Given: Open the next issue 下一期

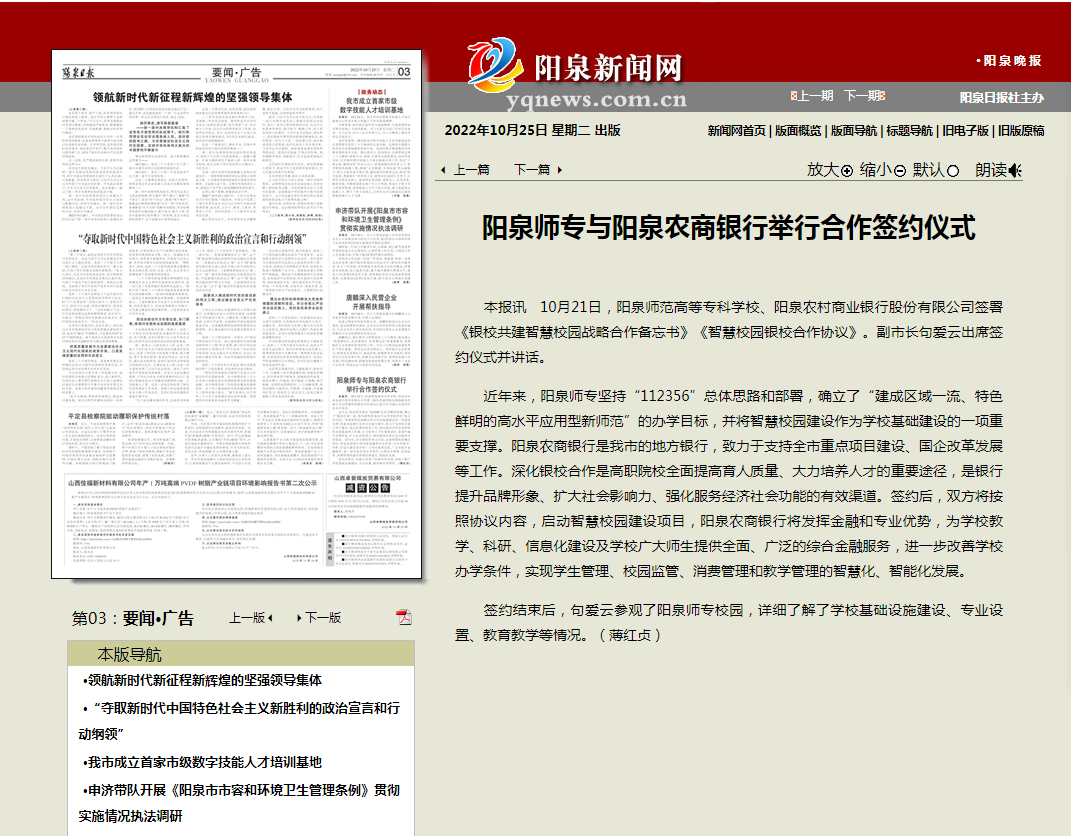Looking at the screenshot, I should [x=865, y=96].
